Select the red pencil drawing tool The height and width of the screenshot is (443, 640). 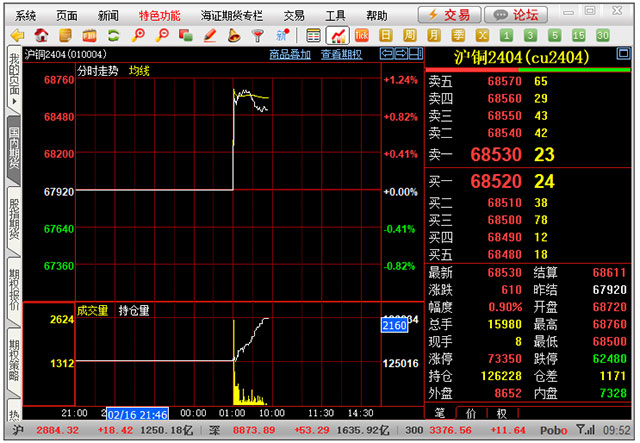pos(210,36)
